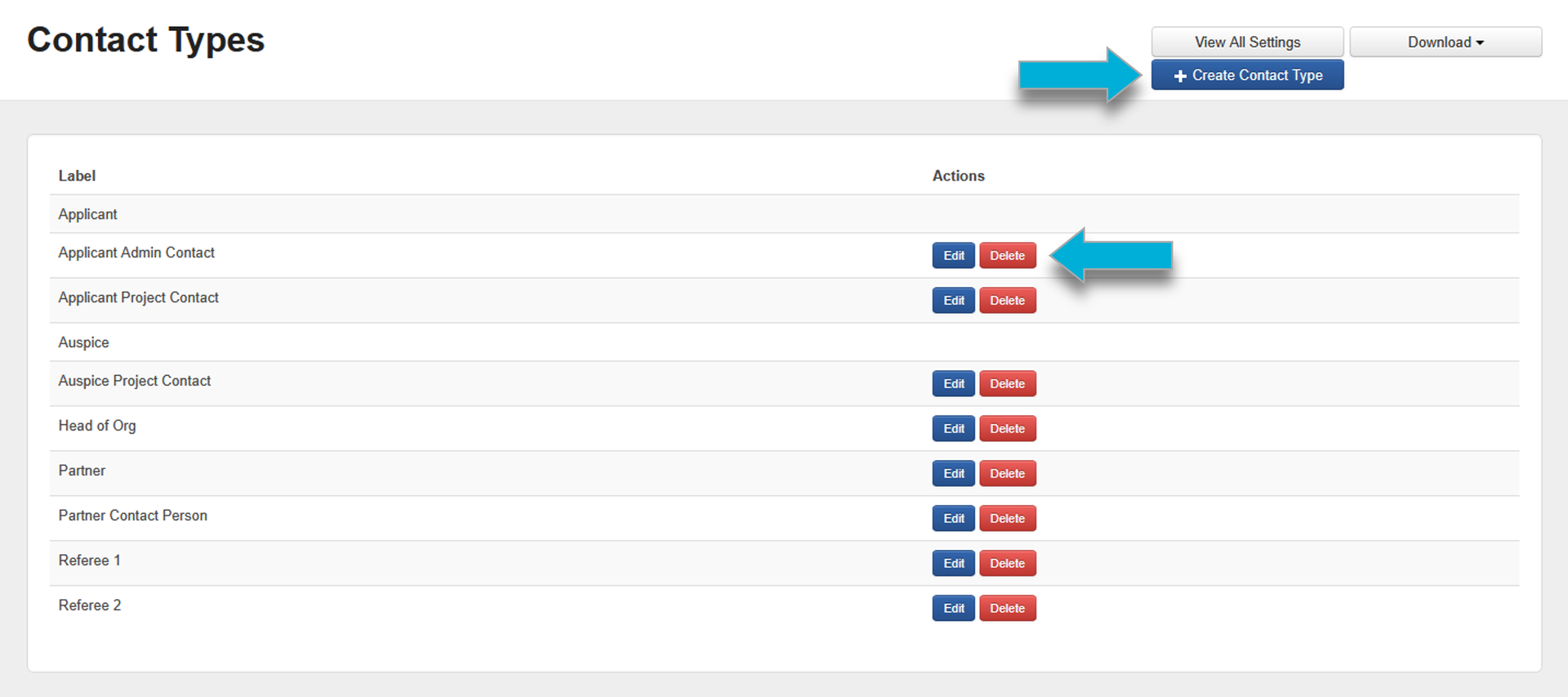Edit the Head of Org type
The height and width of the screenshot is (697, 1568).
click(953, 429)
